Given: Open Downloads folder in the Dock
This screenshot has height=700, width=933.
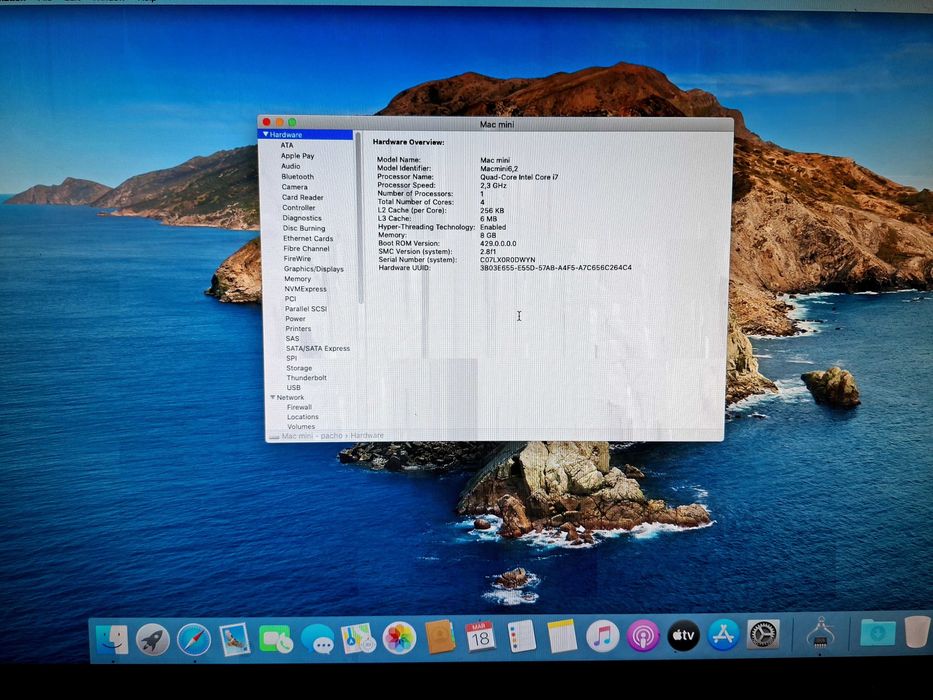Looking at the screenshot, I should (877, 632).
